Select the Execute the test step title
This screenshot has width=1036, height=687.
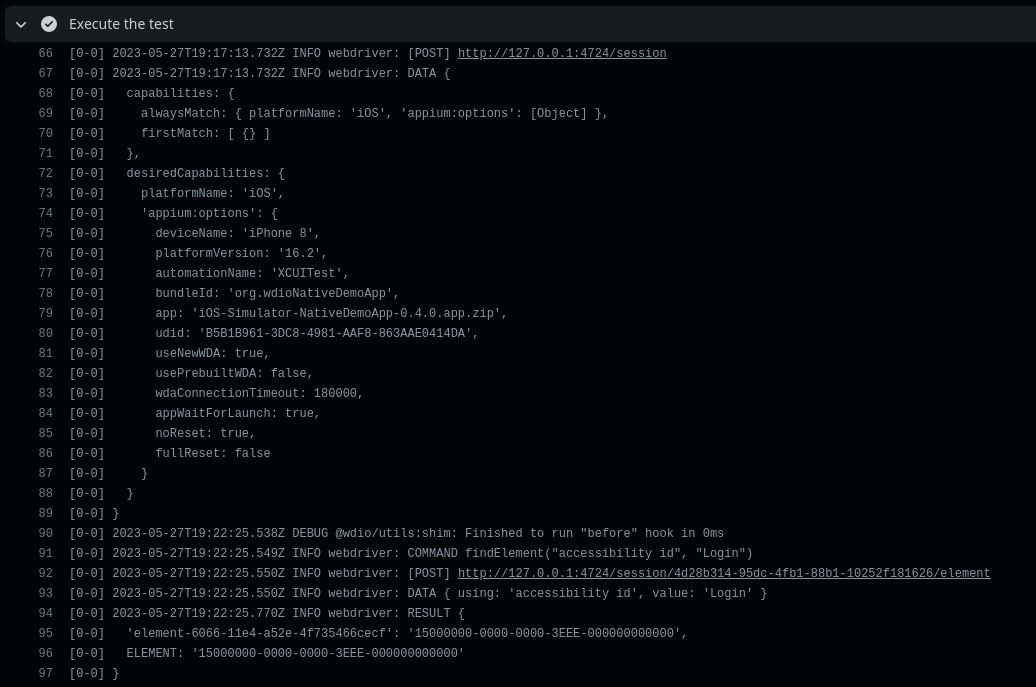coord(121,24)
